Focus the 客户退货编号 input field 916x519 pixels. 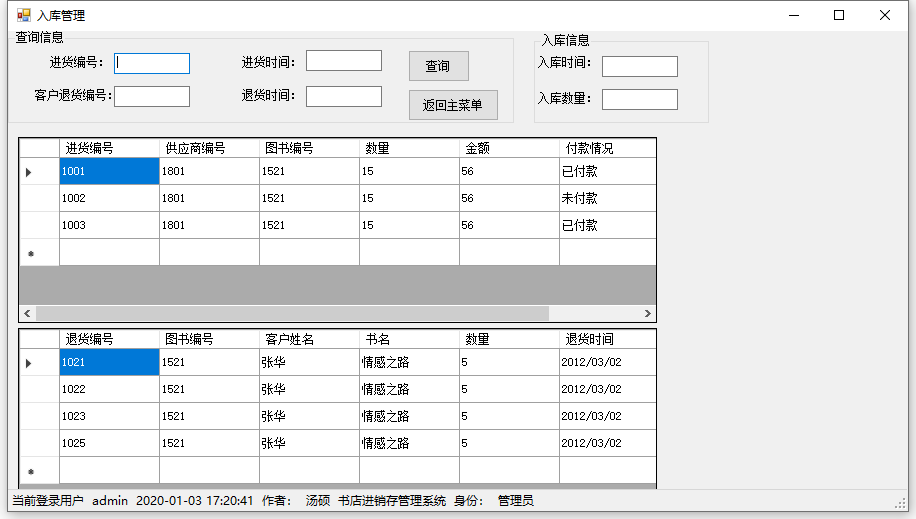(x=152, y=96)
